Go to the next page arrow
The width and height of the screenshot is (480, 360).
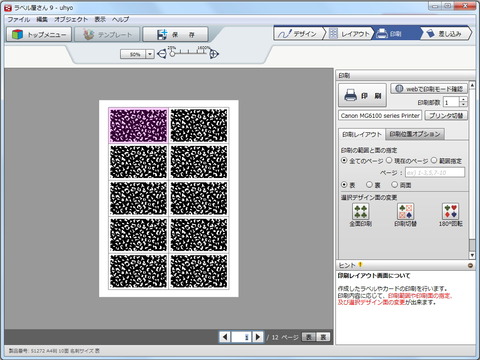(x=258, y=337)
